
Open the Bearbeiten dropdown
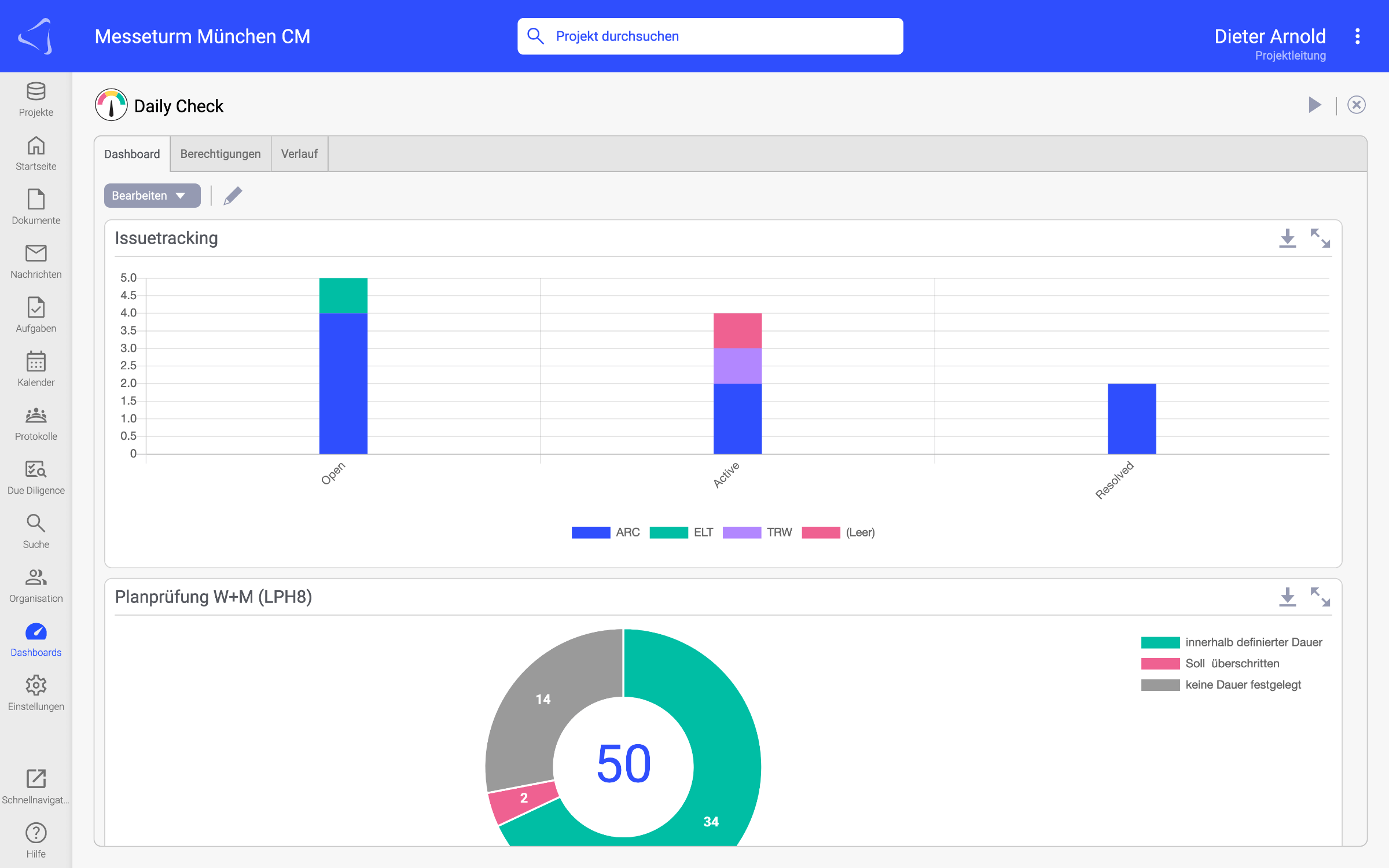click(x=152, y=196)
